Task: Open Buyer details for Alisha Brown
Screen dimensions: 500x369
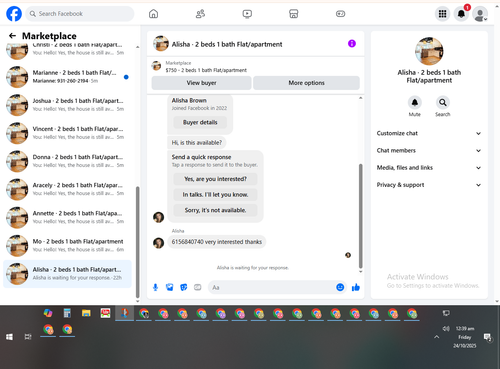Action: click(200, 122)
